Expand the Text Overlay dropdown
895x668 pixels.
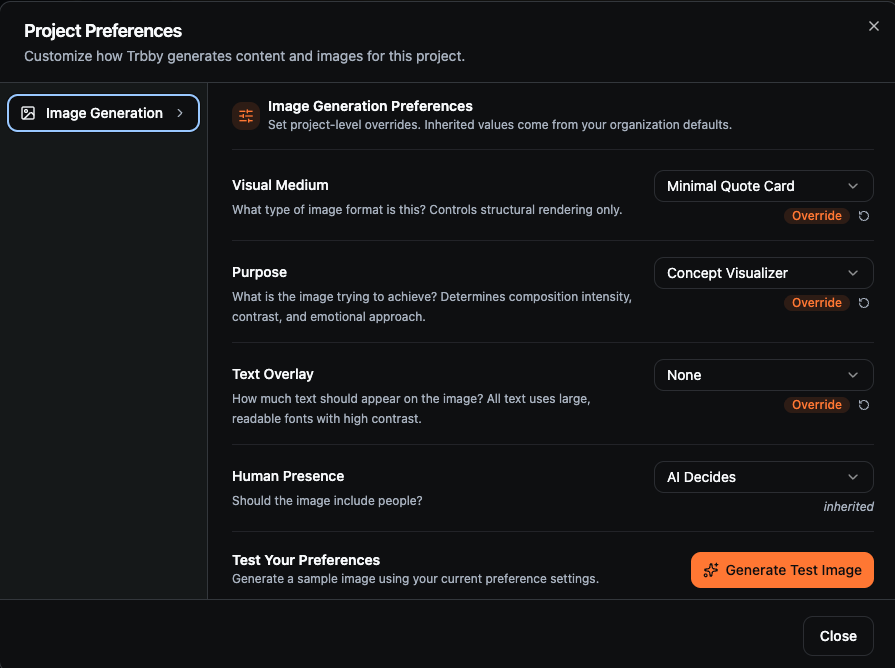click(764, 375)
